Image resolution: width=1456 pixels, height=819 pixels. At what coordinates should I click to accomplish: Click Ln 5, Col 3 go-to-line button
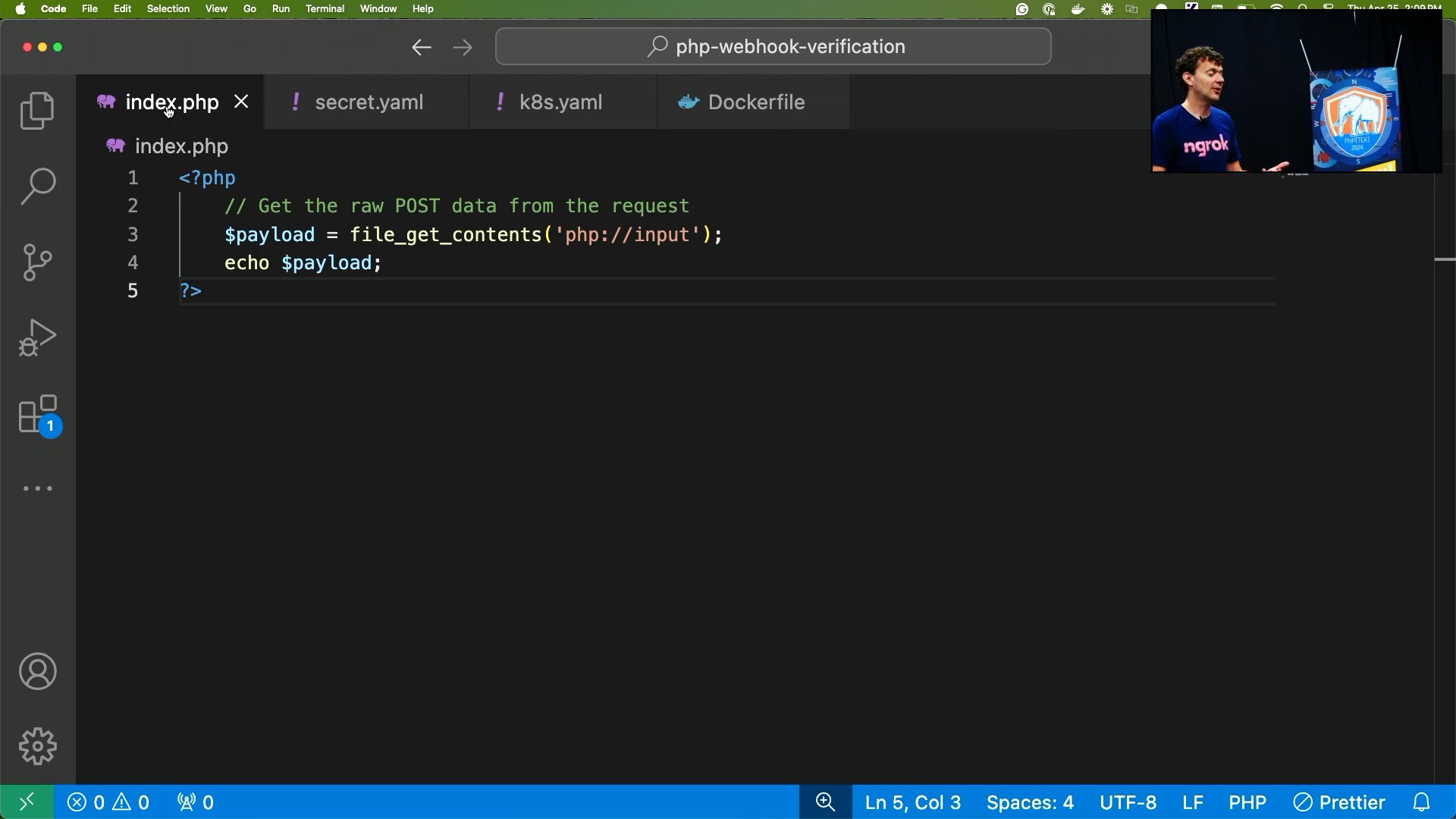pos(913,802)
